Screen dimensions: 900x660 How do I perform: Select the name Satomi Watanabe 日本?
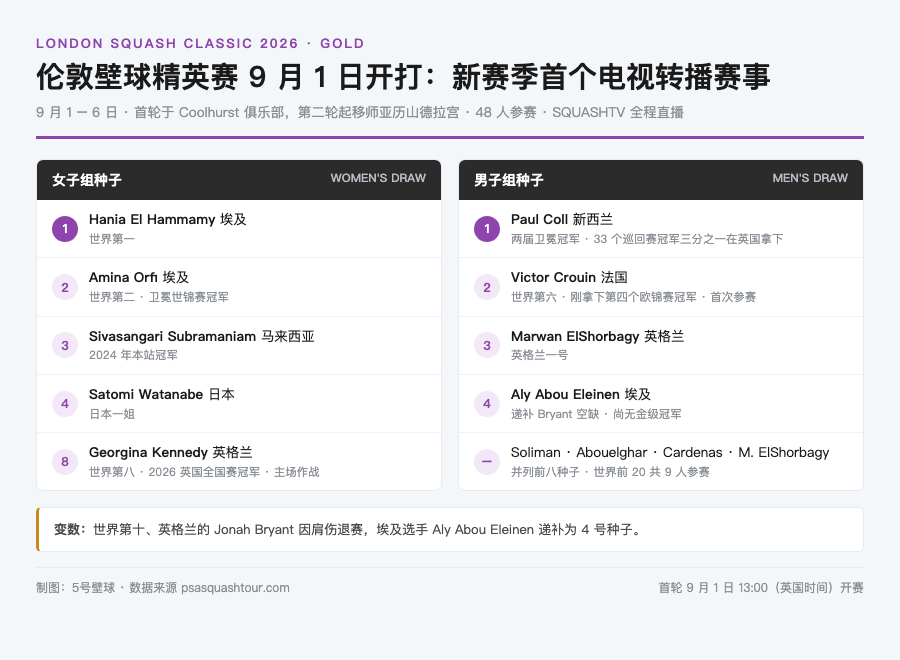point(162,394)
